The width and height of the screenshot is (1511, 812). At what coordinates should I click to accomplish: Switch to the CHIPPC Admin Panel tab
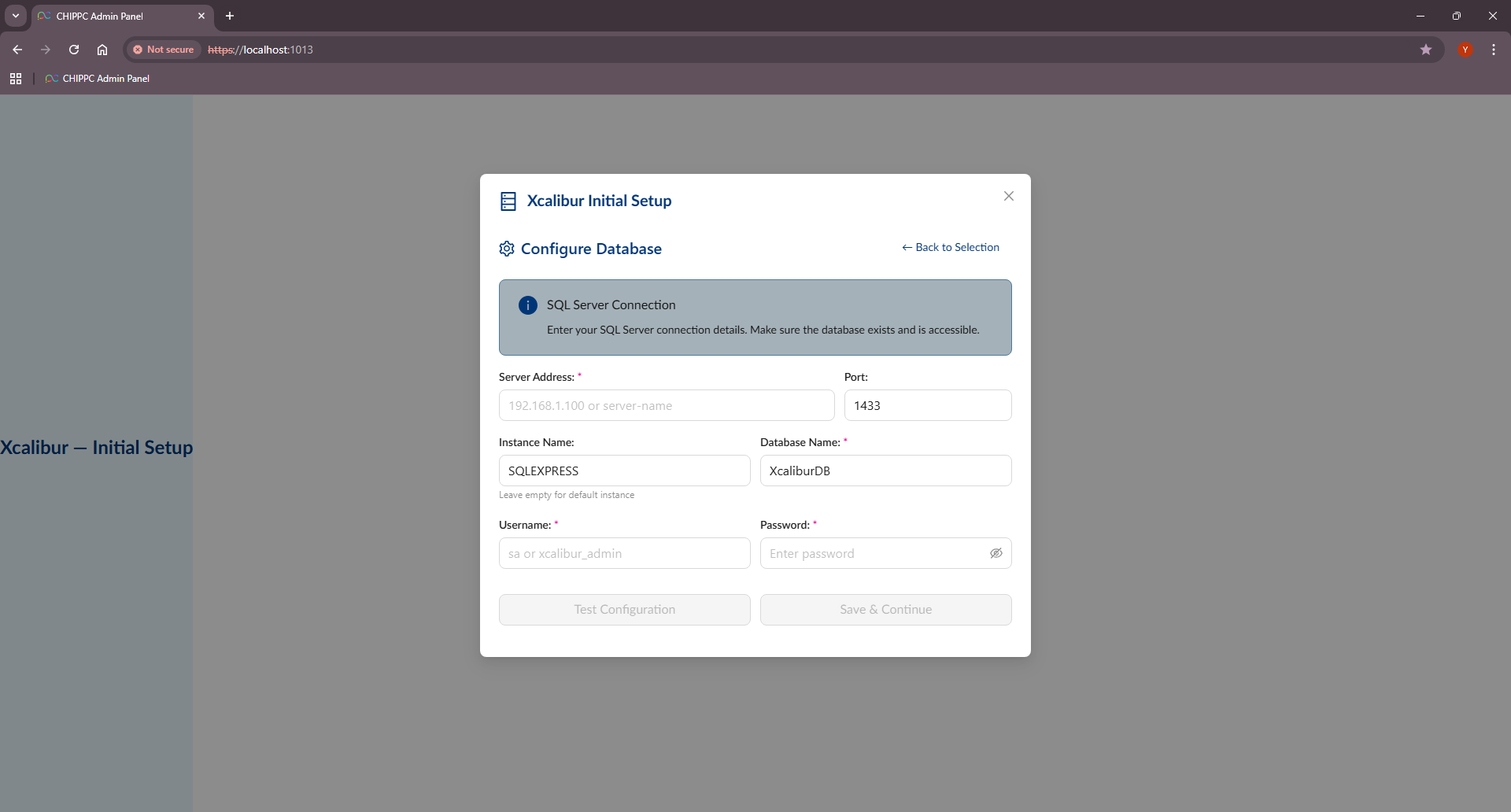click(110, 16)
